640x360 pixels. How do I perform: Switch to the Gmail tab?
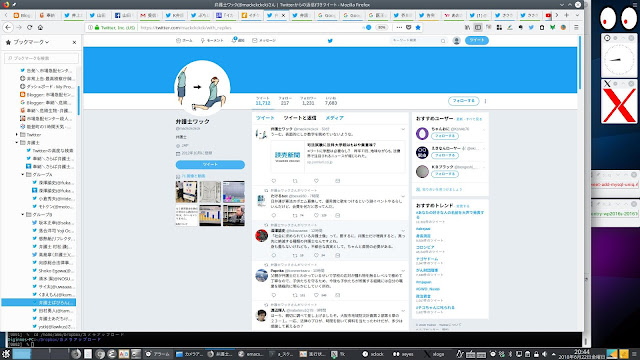pyautogui.click(x=149, y=15)
